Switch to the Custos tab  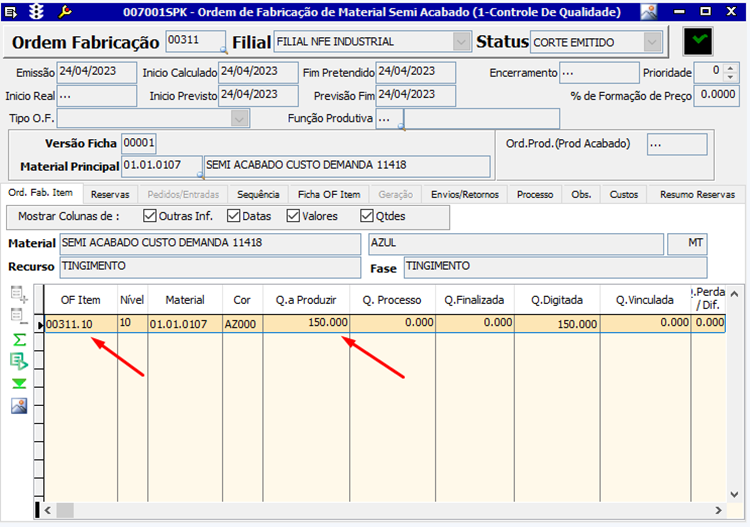pyautogui.click(x=624, y=195)
